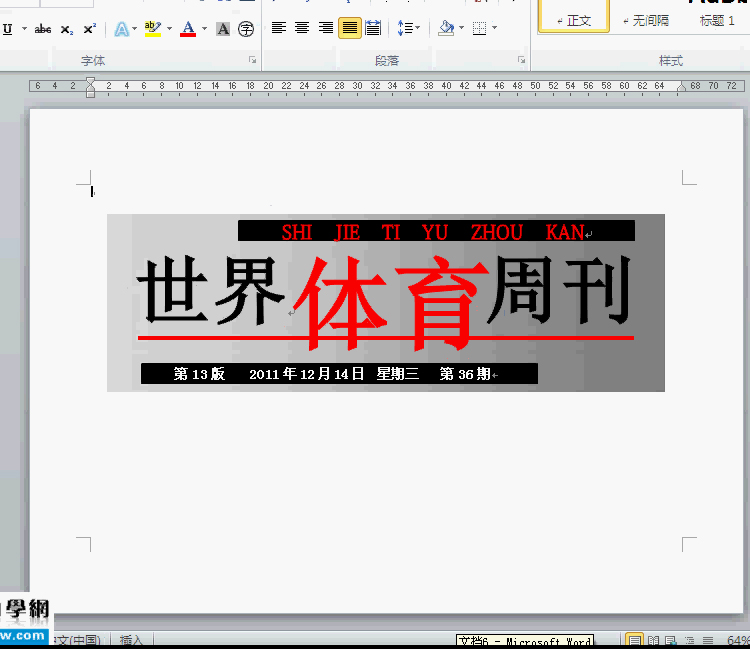The height and width of the screenshot is (649, 750).
Task: Toggle subscript formatting
Action: click(66, 29)
